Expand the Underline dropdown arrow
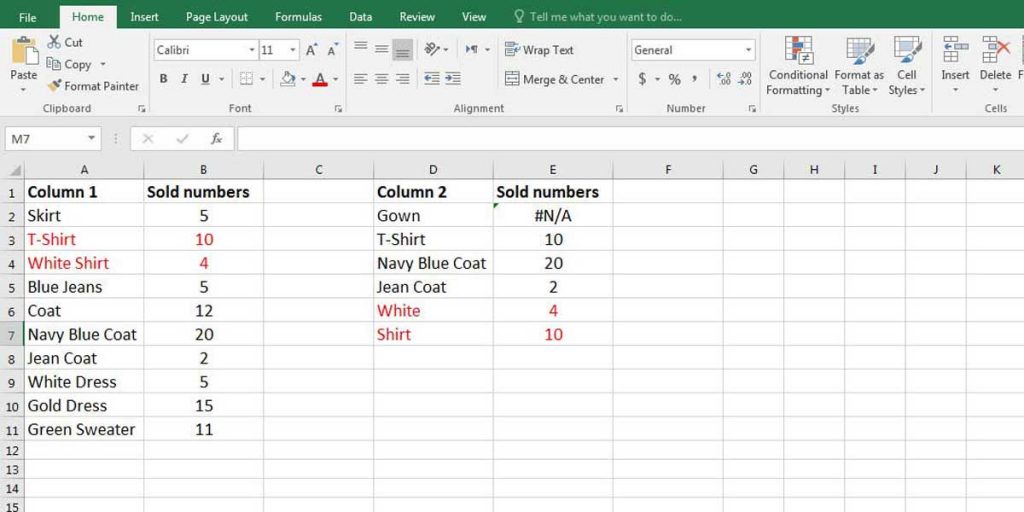This screenshot has width=1024, height=512. (221, 79)
